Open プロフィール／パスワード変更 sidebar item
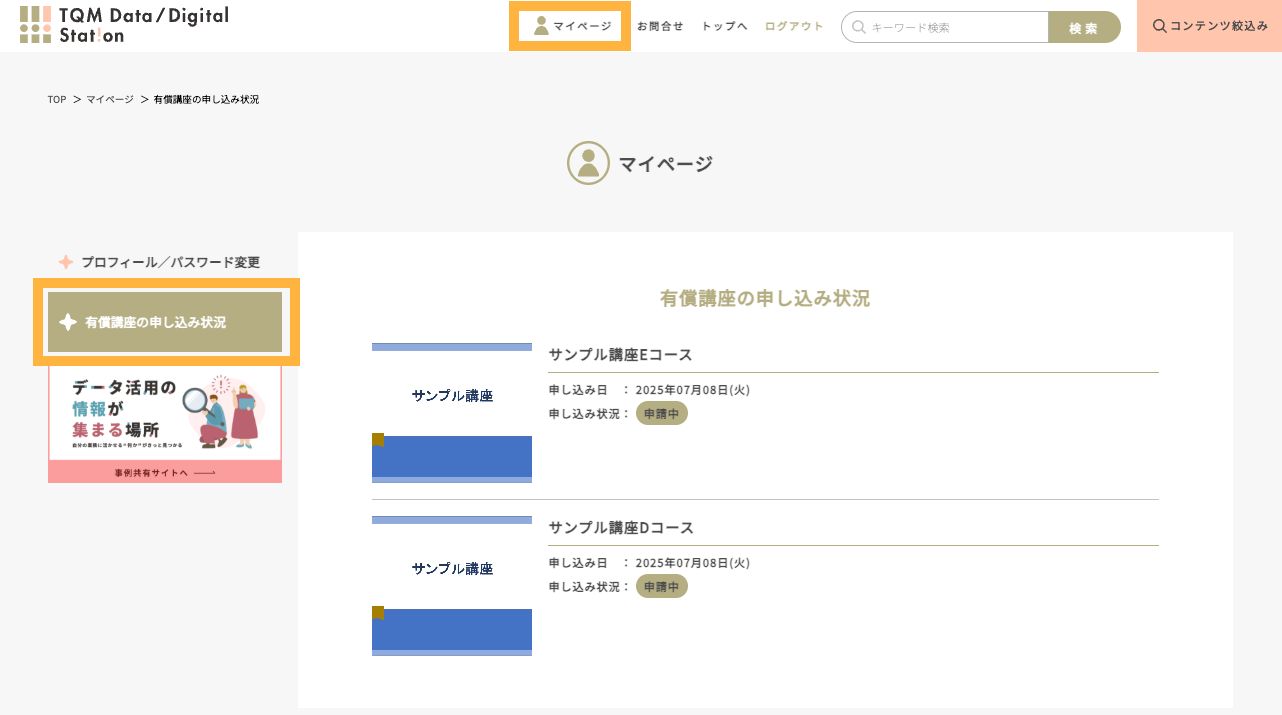 (x=170, y=262)
